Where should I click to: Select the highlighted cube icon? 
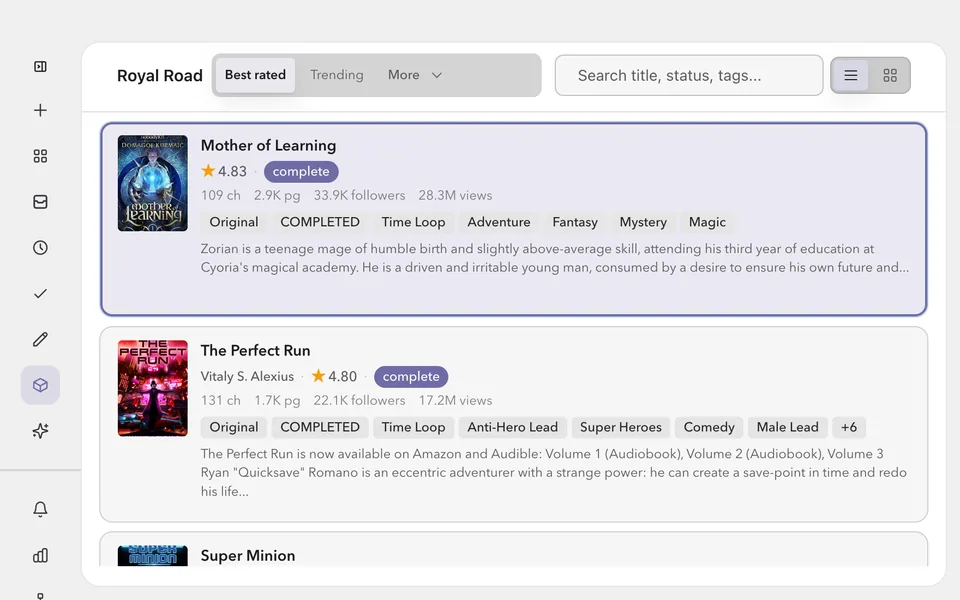[x=40, y=385]
